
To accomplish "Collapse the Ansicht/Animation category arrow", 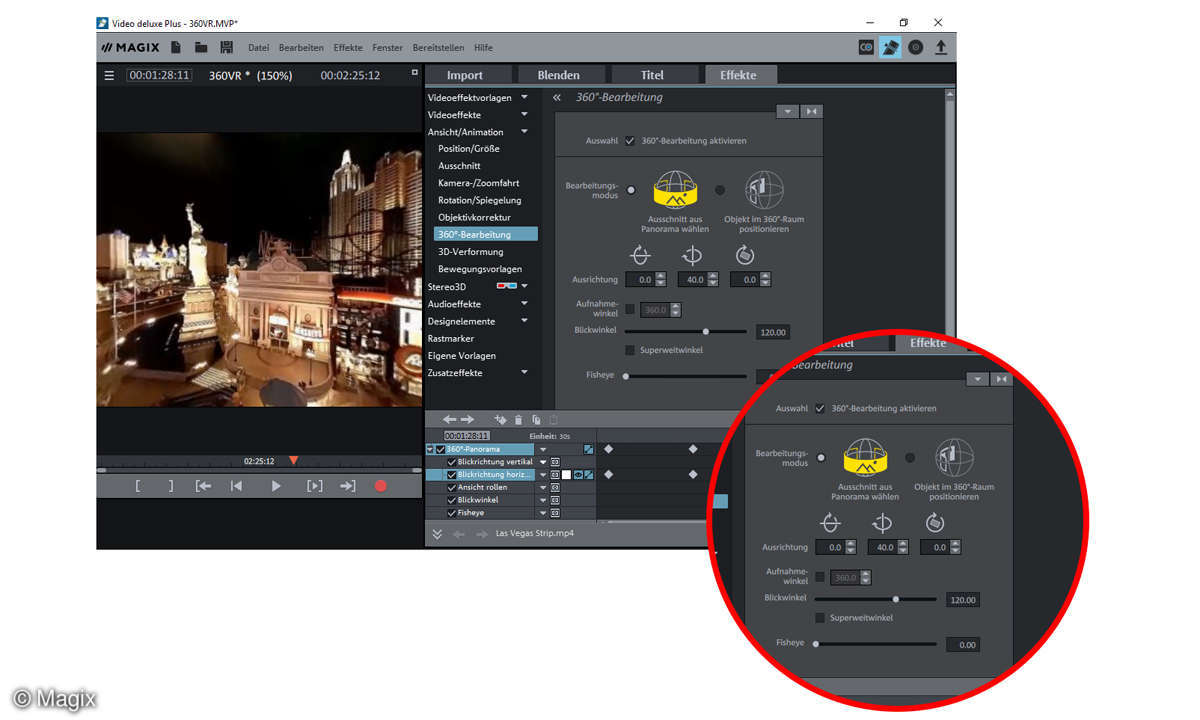I will tap(524, 132).
